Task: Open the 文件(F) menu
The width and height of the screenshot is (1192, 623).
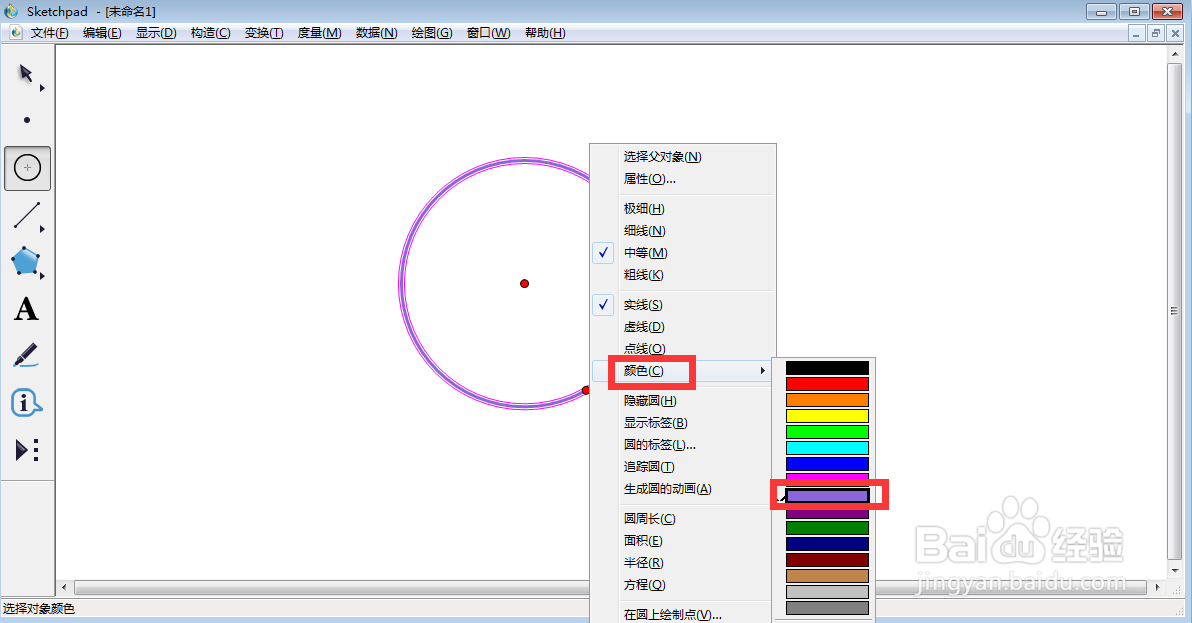Action: [x=49, y=33]
